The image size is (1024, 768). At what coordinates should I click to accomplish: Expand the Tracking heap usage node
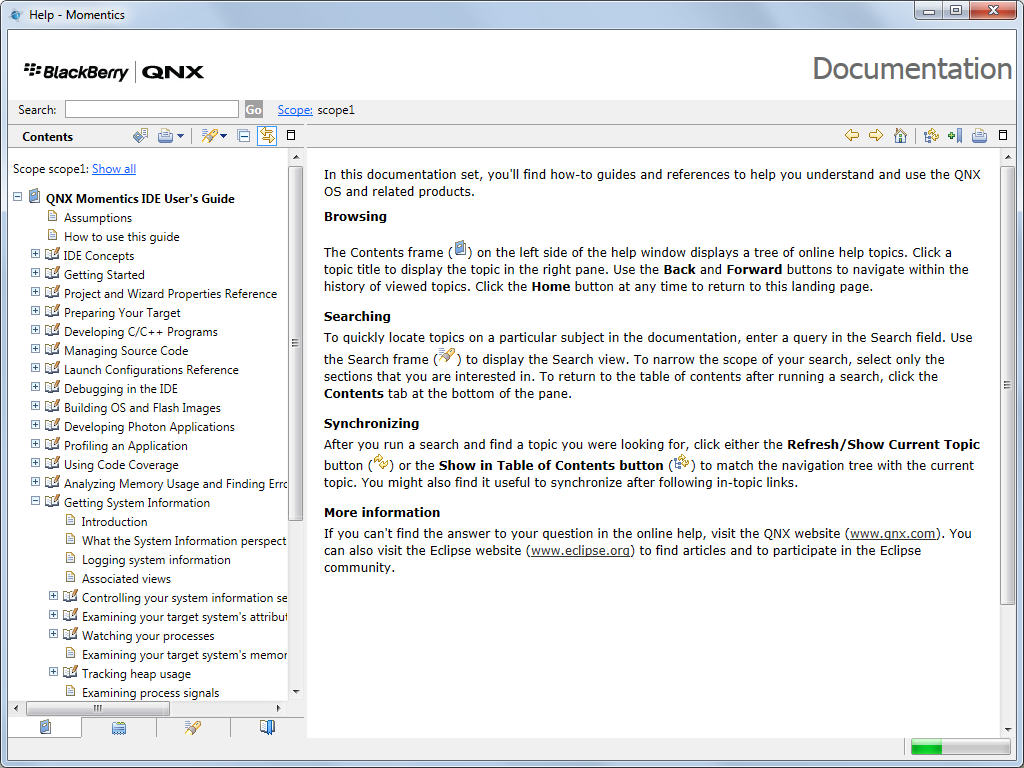[54, 673]
